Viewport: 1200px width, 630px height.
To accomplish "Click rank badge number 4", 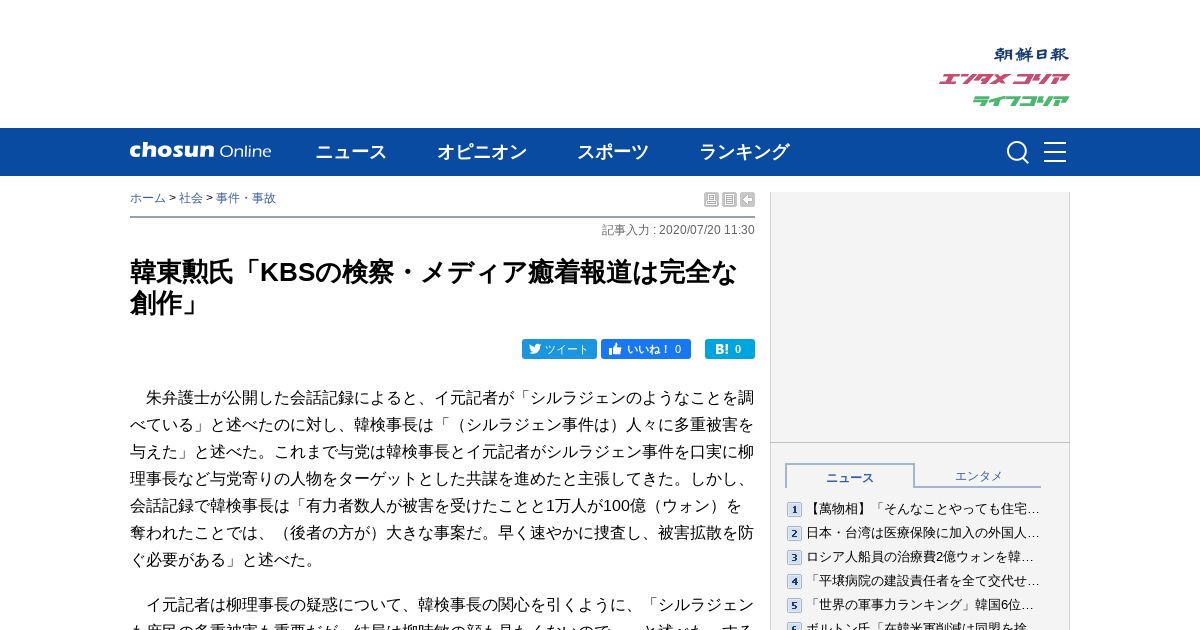I will 794,581.
